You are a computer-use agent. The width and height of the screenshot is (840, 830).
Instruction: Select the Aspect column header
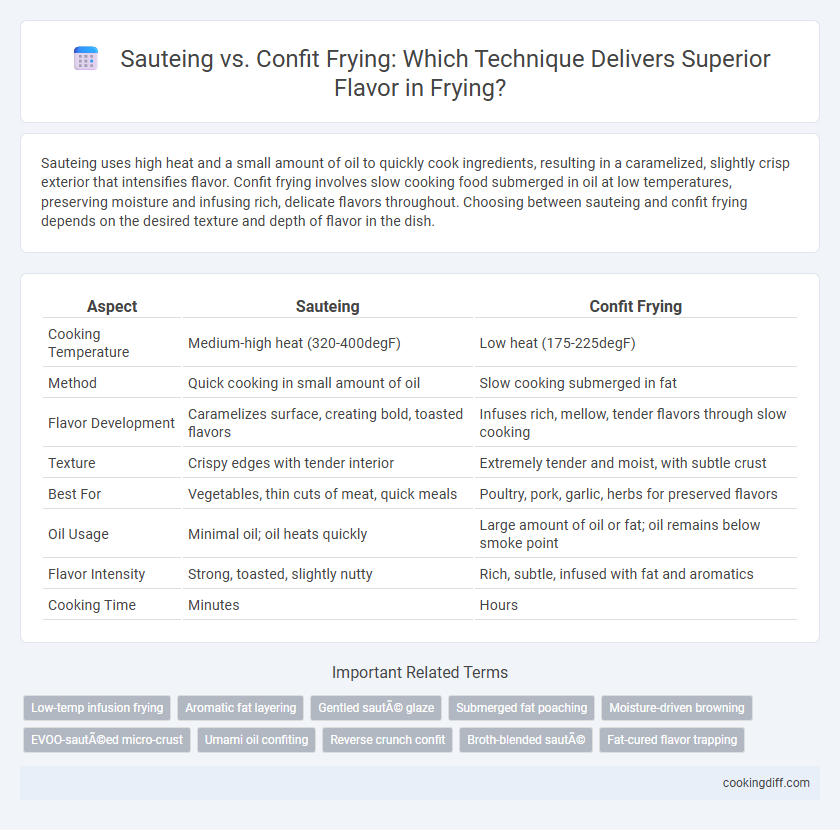click(112, 306)
